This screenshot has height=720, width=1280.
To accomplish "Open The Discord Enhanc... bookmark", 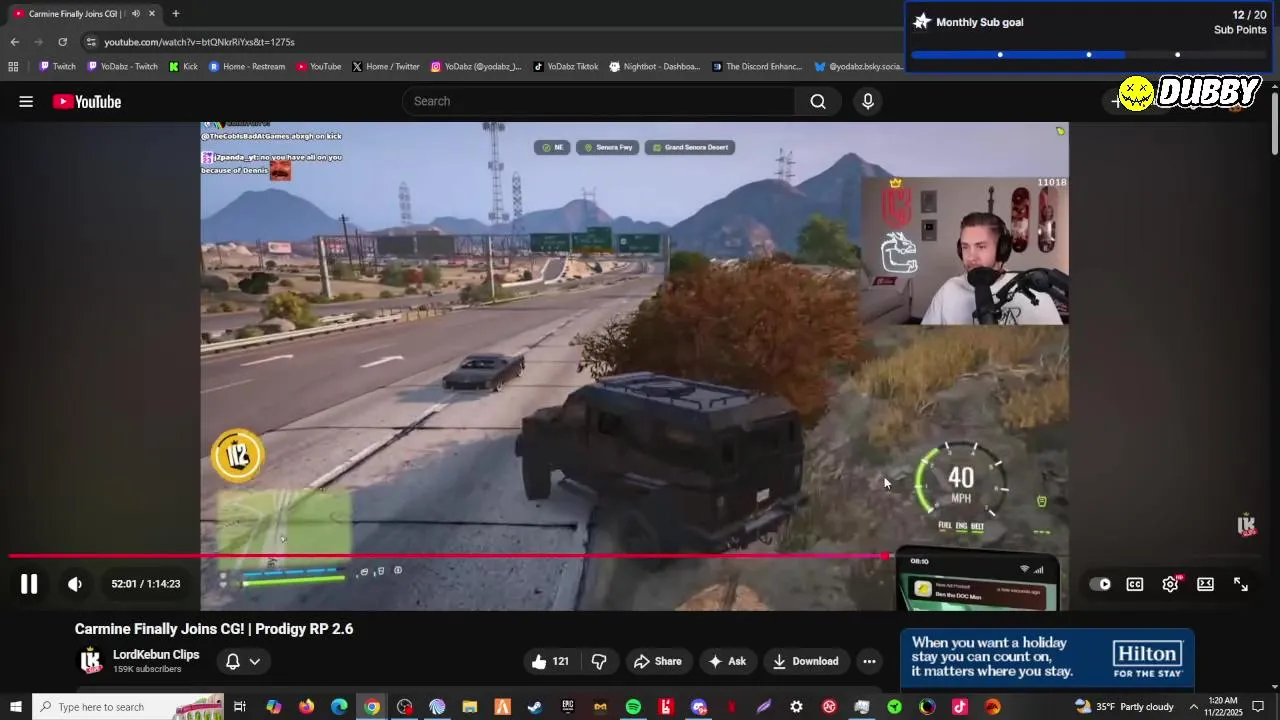I will pyautogui.click(x=757, y=67).
